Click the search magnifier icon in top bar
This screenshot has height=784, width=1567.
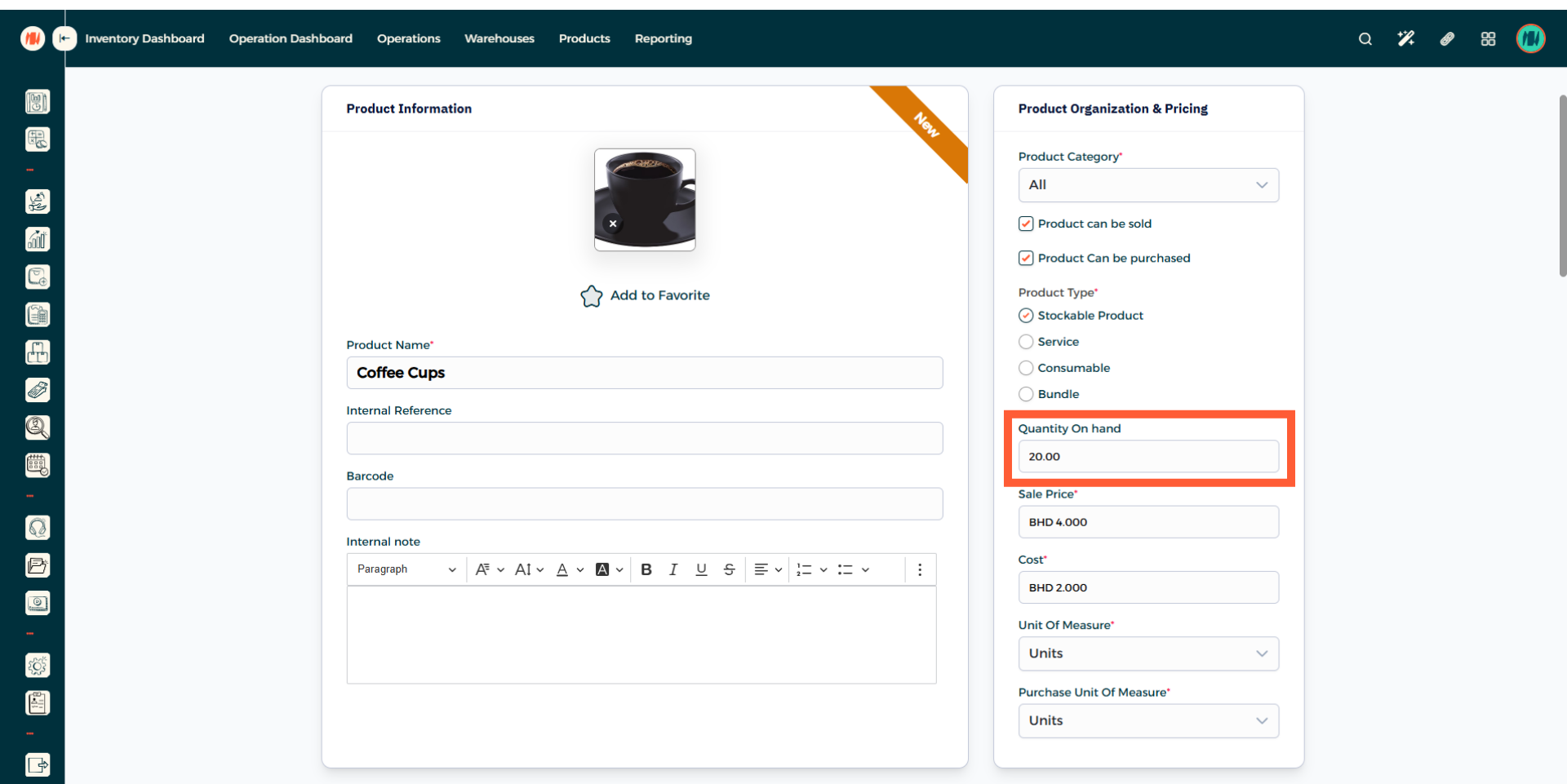point(1365,39)
